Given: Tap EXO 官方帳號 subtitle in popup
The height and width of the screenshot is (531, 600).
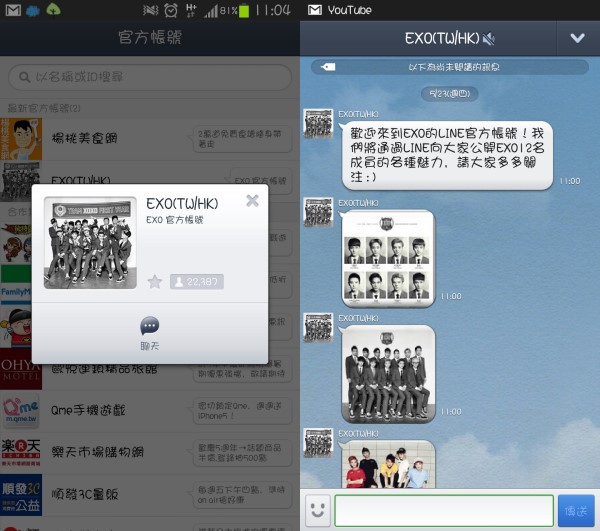Looking at the screenshot, I should [174, 220].
